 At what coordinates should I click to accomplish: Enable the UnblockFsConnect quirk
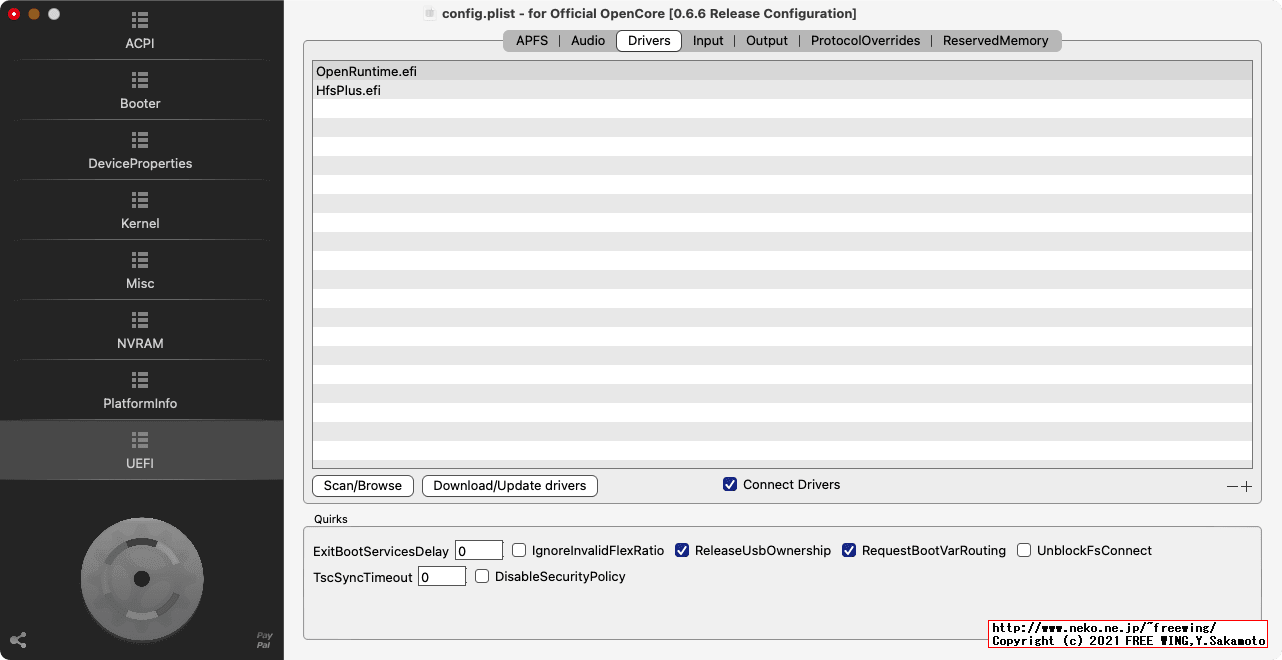coord(1023,550)
